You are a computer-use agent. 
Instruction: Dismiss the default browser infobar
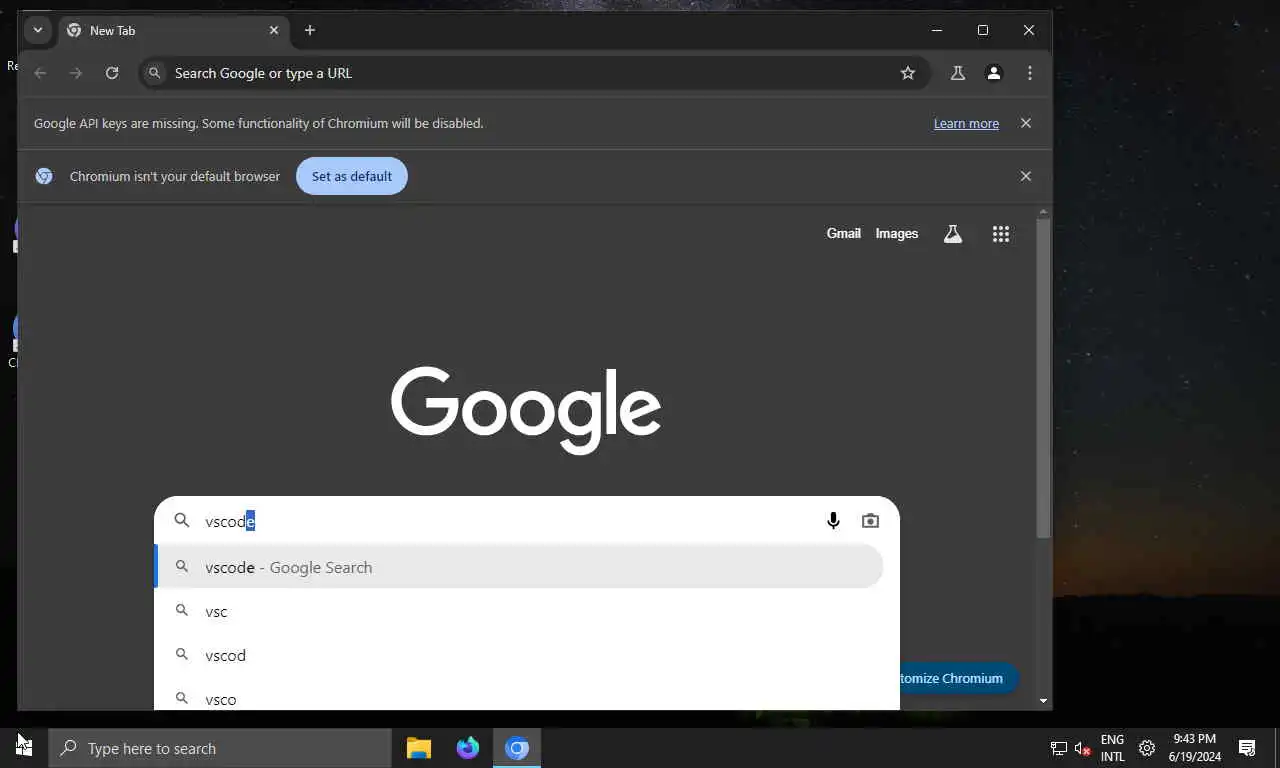(1025, 176)
